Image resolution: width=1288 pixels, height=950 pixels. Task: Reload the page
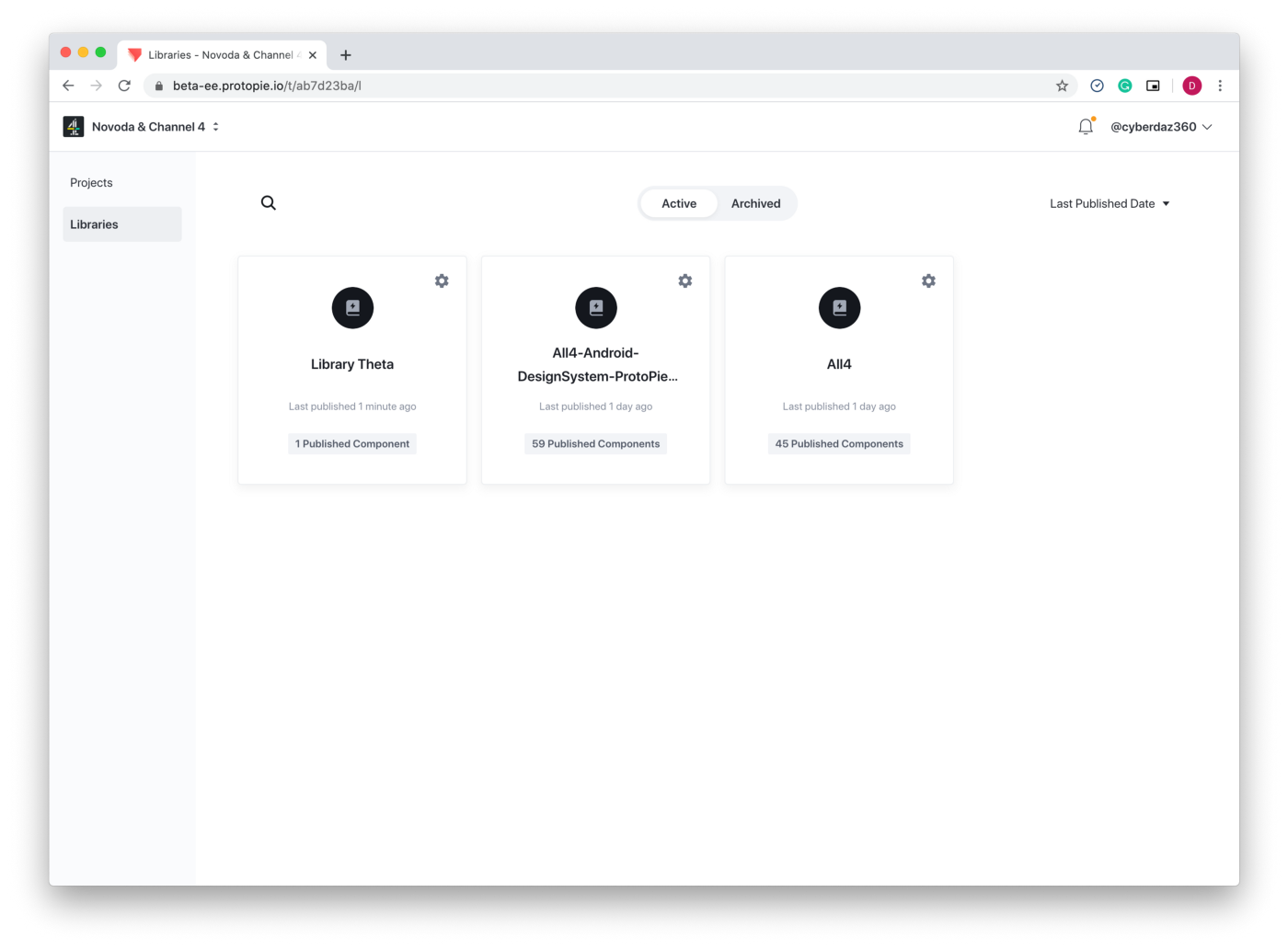[124, 86]
